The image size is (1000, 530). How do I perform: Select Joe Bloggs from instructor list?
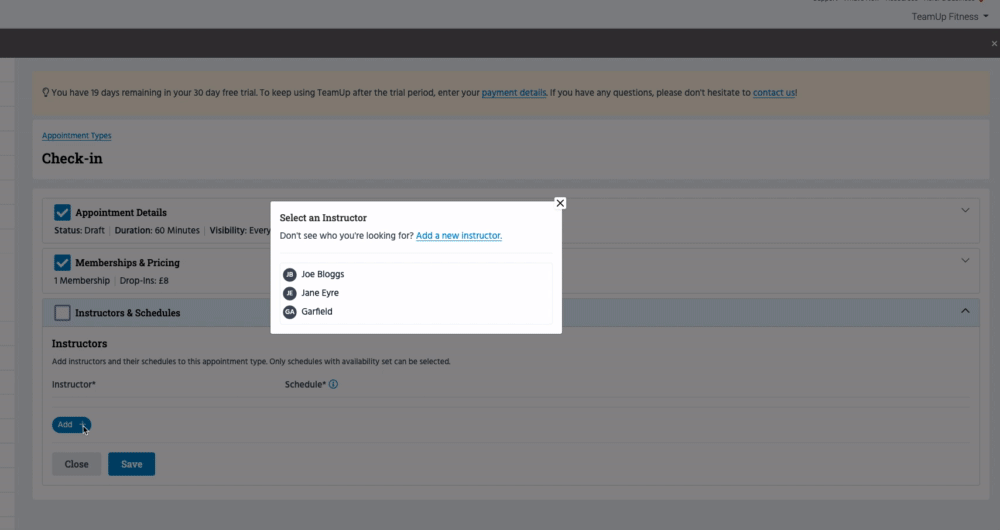pos(323,274)
